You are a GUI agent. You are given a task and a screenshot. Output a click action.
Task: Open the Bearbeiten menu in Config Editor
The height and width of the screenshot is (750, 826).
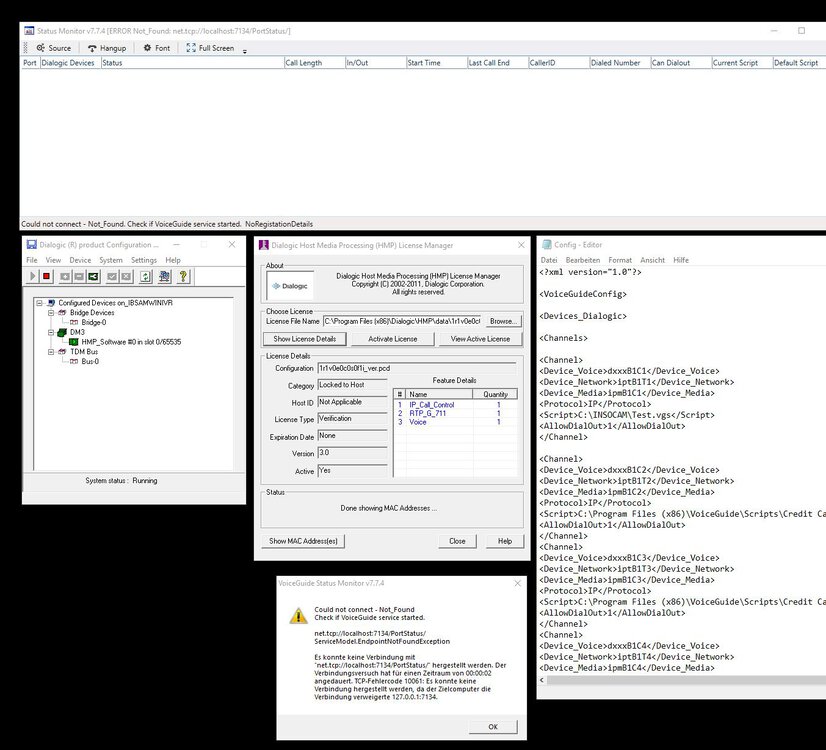[583, 260]
